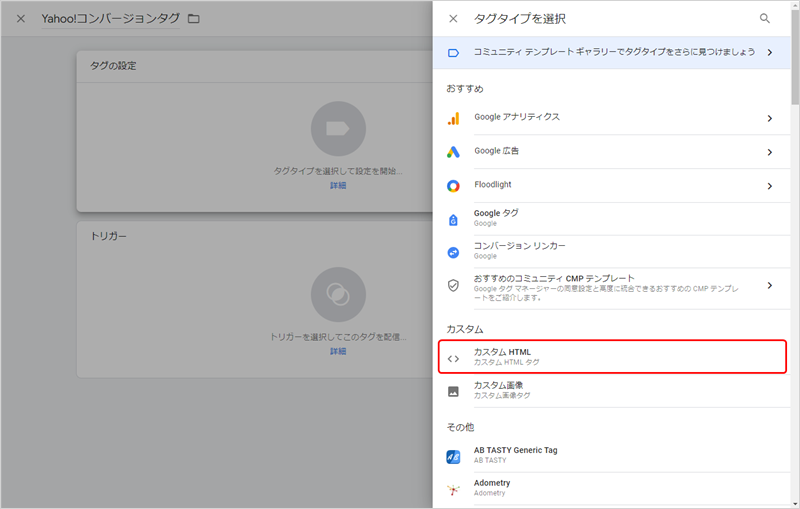Screen dimensions: 800x509
Task: Click the タグタイプを選択して設定を開始 text
Action: tap(338, 171)
